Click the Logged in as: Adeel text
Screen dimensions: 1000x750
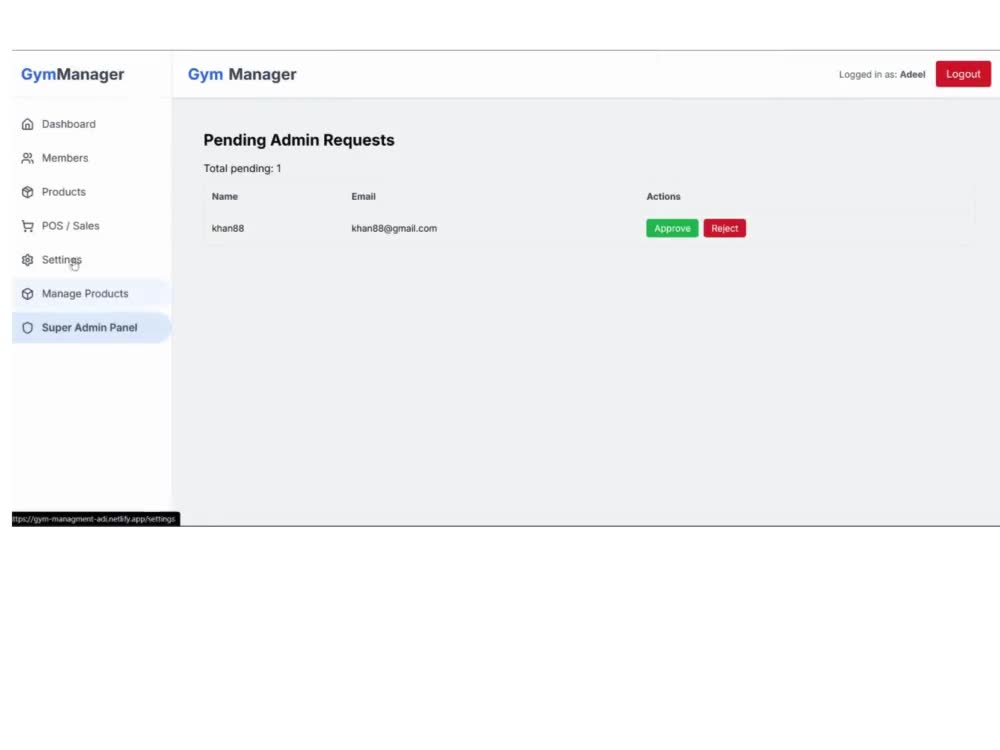882,75
